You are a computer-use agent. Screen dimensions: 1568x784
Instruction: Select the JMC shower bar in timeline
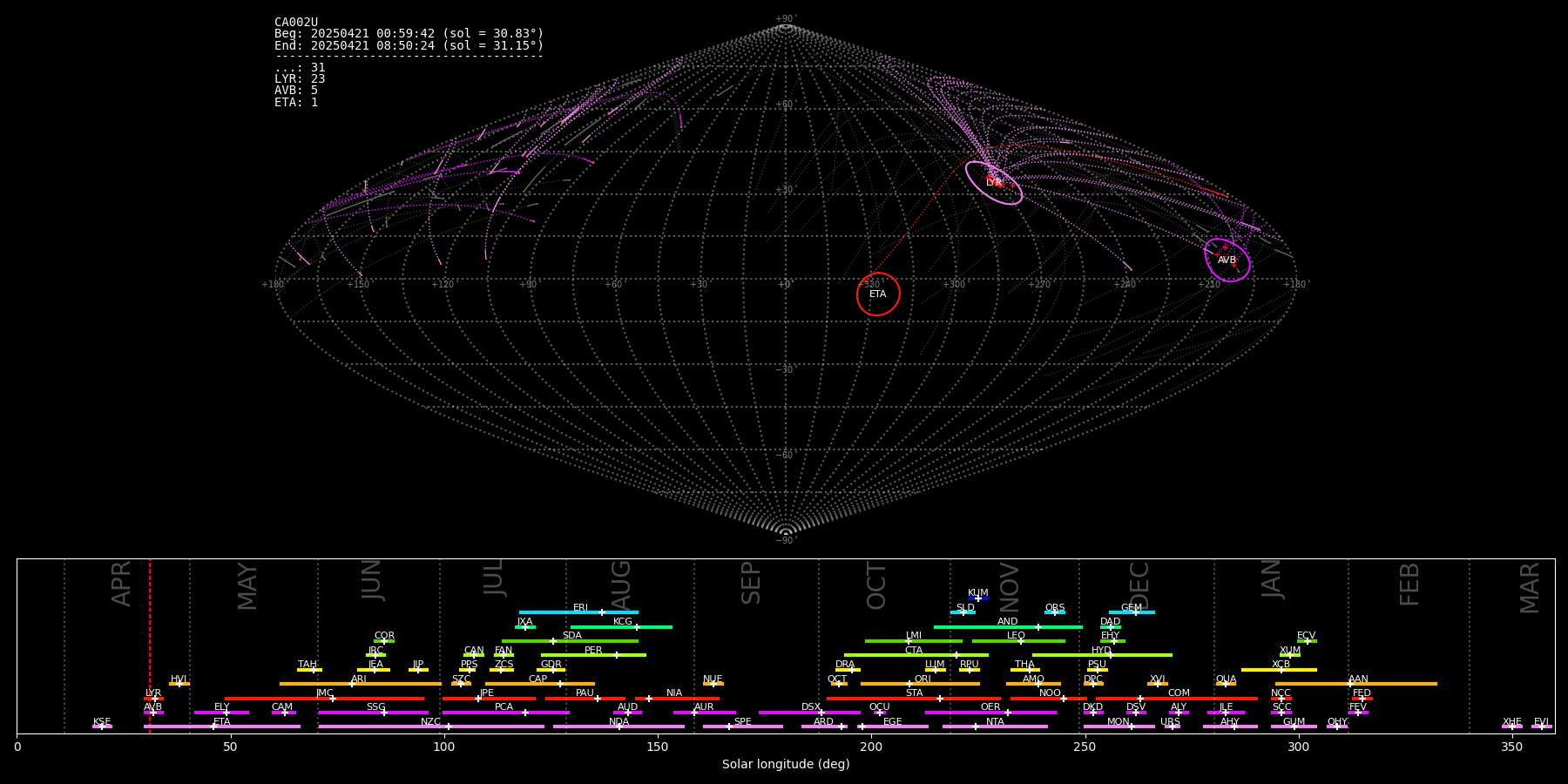(x=325, y=699)
